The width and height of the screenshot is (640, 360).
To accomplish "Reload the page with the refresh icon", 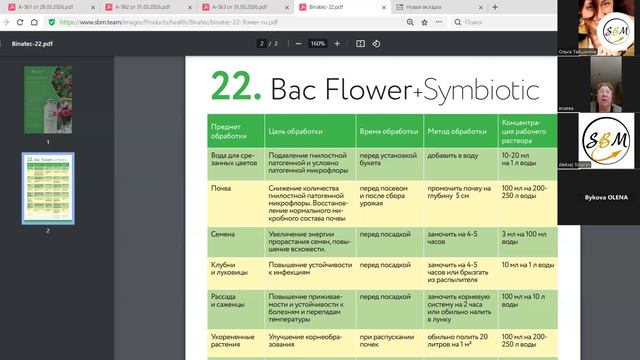I will pyautogui.click(x=20, y=22).
